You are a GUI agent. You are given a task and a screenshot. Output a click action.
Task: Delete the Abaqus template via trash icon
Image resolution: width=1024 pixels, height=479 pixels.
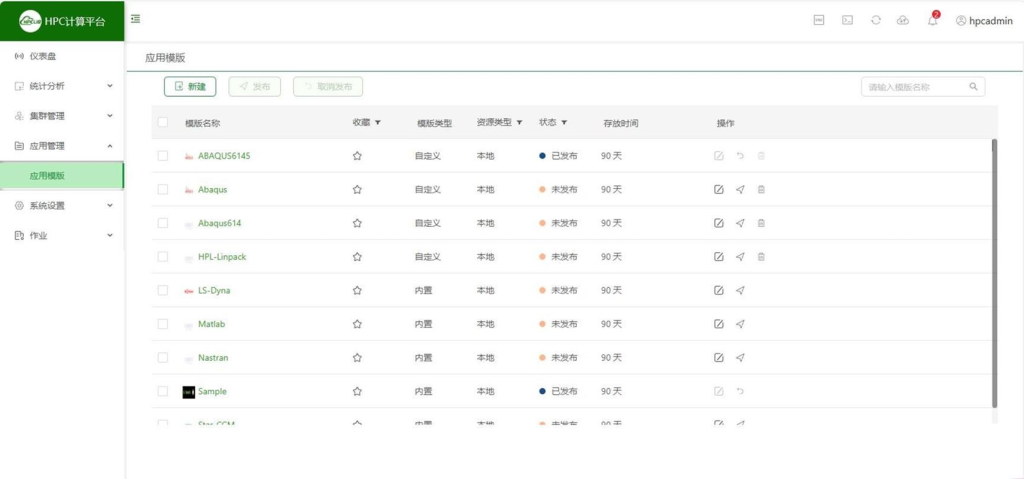(x=761, y=190)
